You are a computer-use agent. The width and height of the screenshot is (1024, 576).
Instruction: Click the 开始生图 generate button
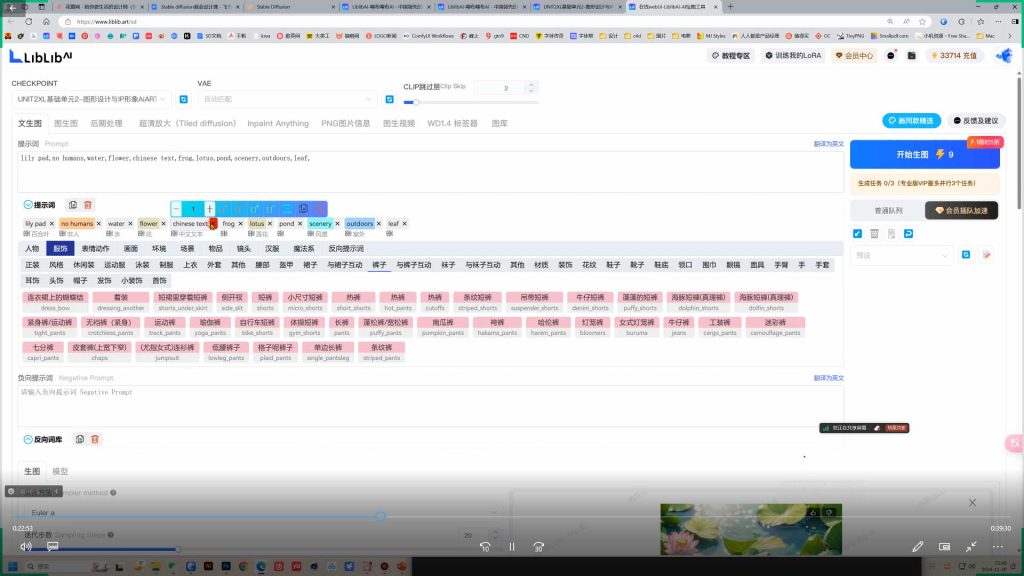(925, 154)
